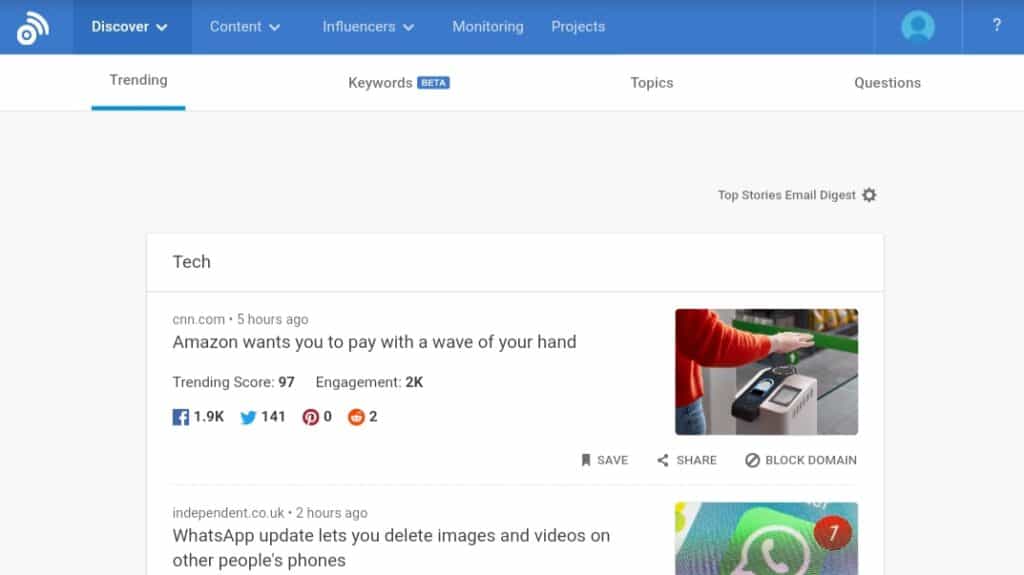Click the Trending Score: 97 text
The width and height of the screenshot is (1024, 575).
pyautogui.click(x=233, y=382)
